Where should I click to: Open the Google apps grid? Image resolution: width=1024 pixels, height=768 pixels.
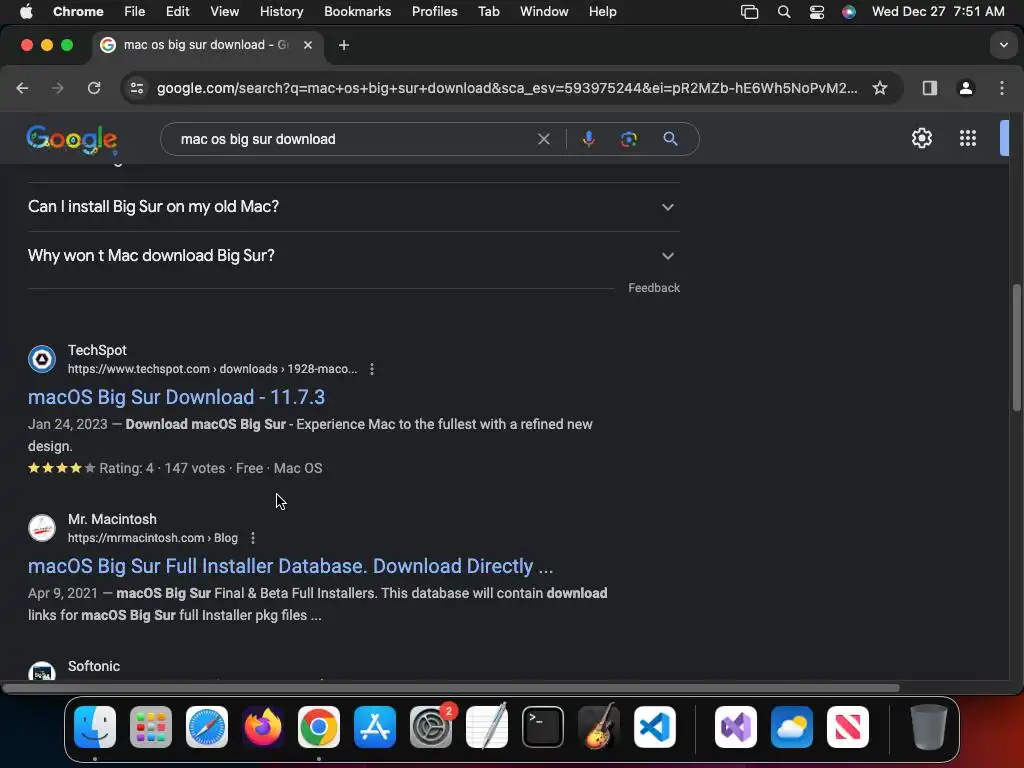pyautogui.click(x=968, y=138)
